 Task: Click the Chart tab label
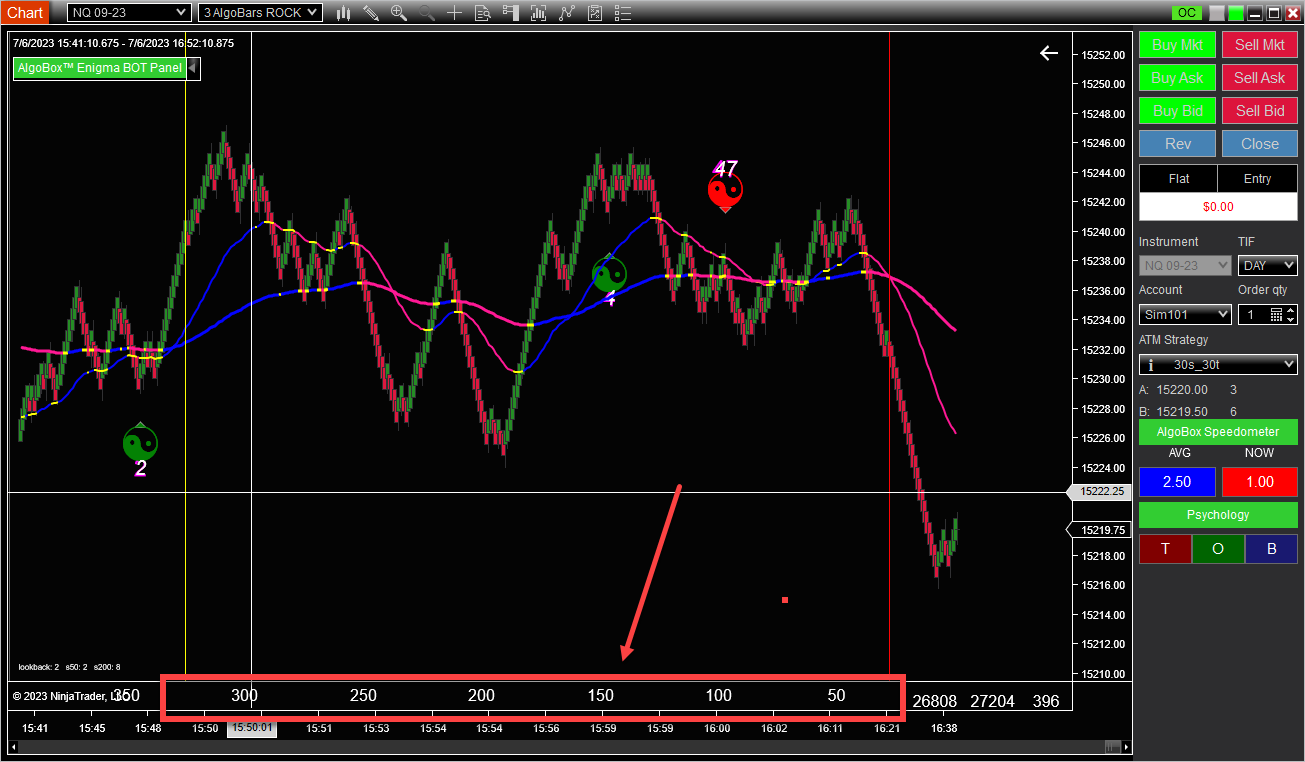point(25,13)
